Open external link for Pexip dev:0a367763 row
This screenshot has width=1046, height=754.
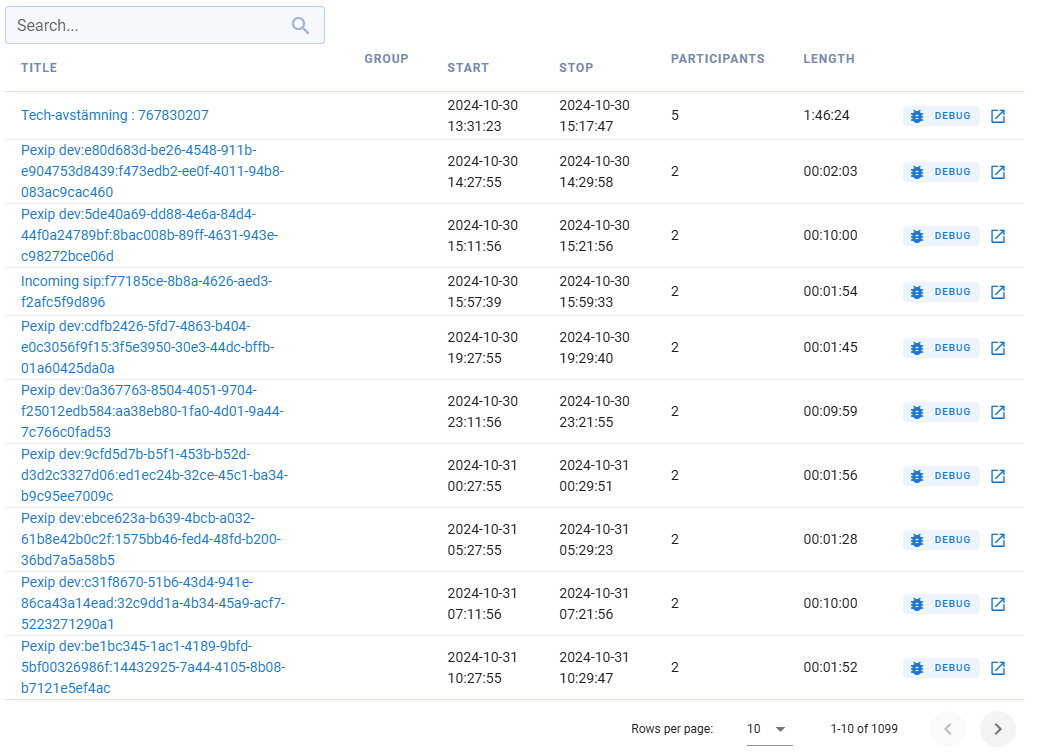(x=997, y=412)
